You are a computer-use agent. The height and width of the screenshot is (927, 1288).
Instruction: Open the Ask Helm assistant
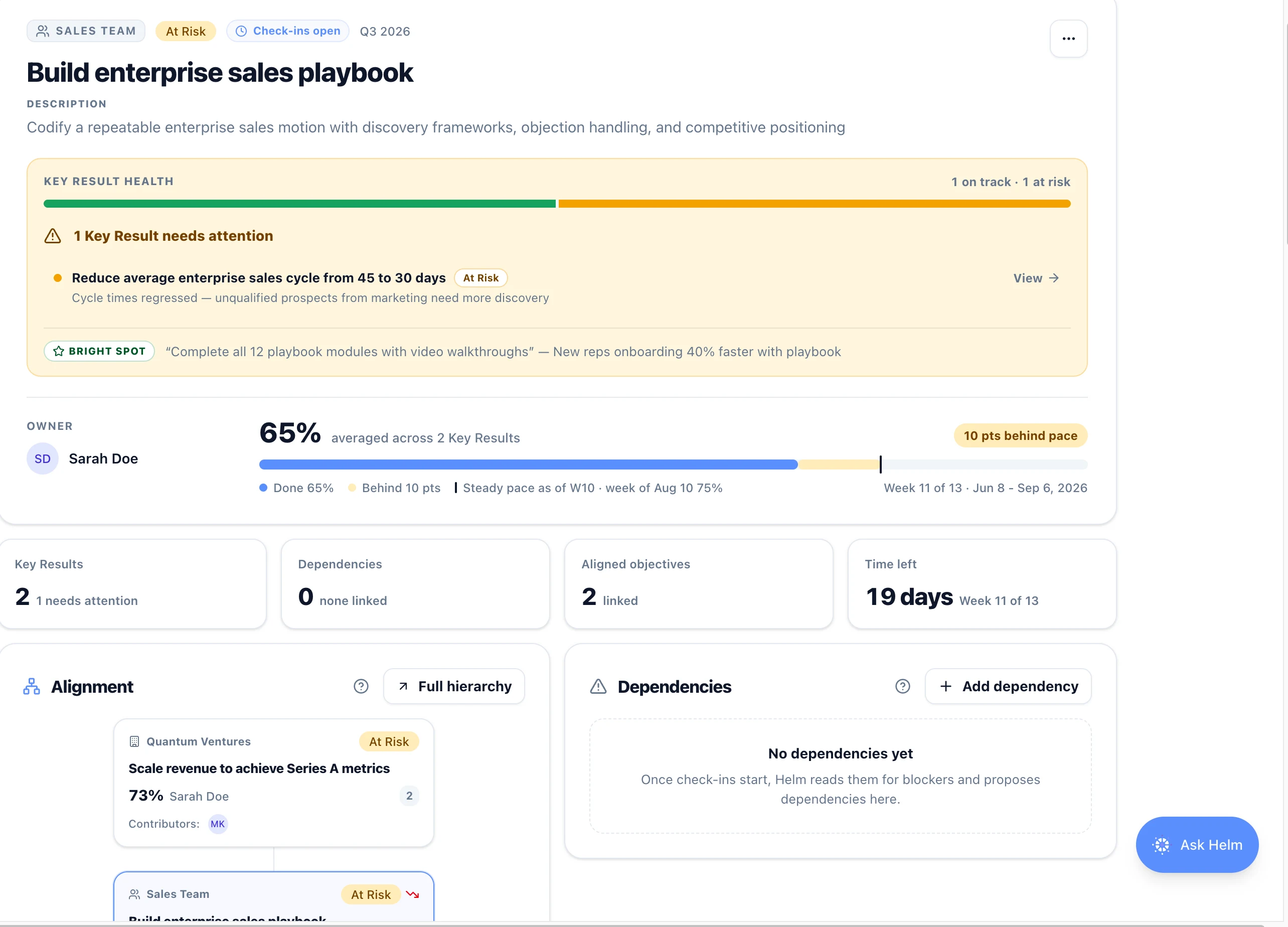(x=1197, y=845)
